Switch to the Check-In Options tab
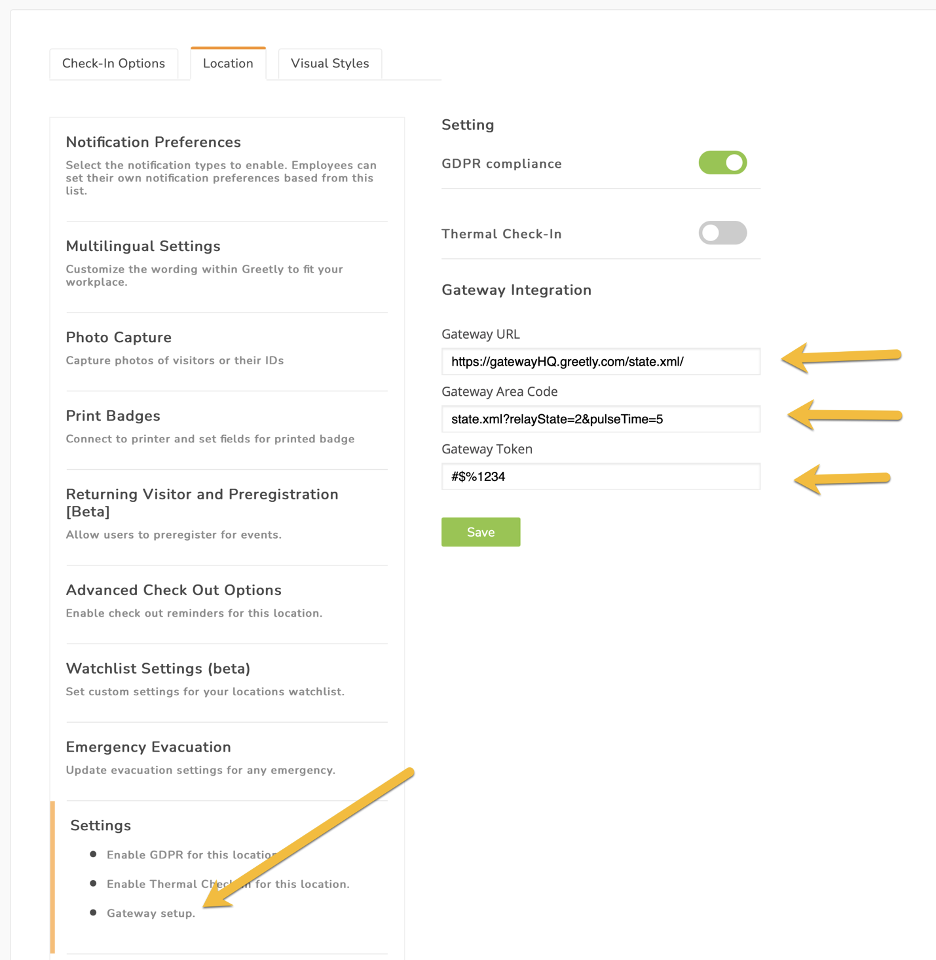 point(113,64)
